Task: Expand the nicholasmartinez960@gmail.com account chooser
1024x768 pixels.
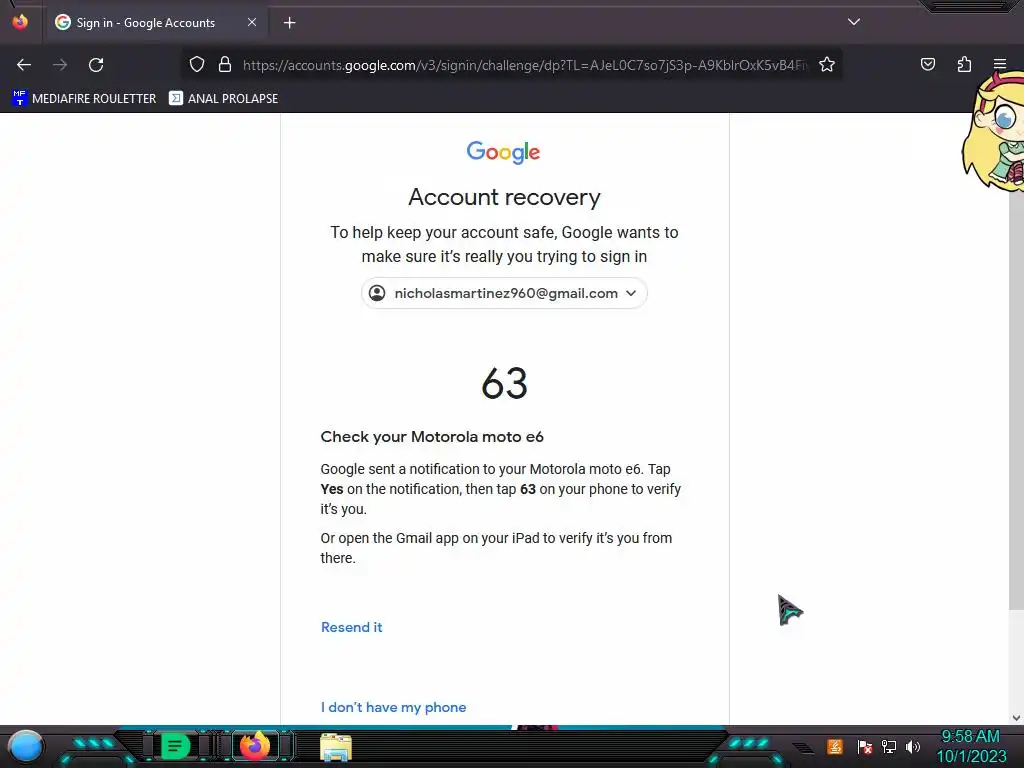Action: pos(504,293)
